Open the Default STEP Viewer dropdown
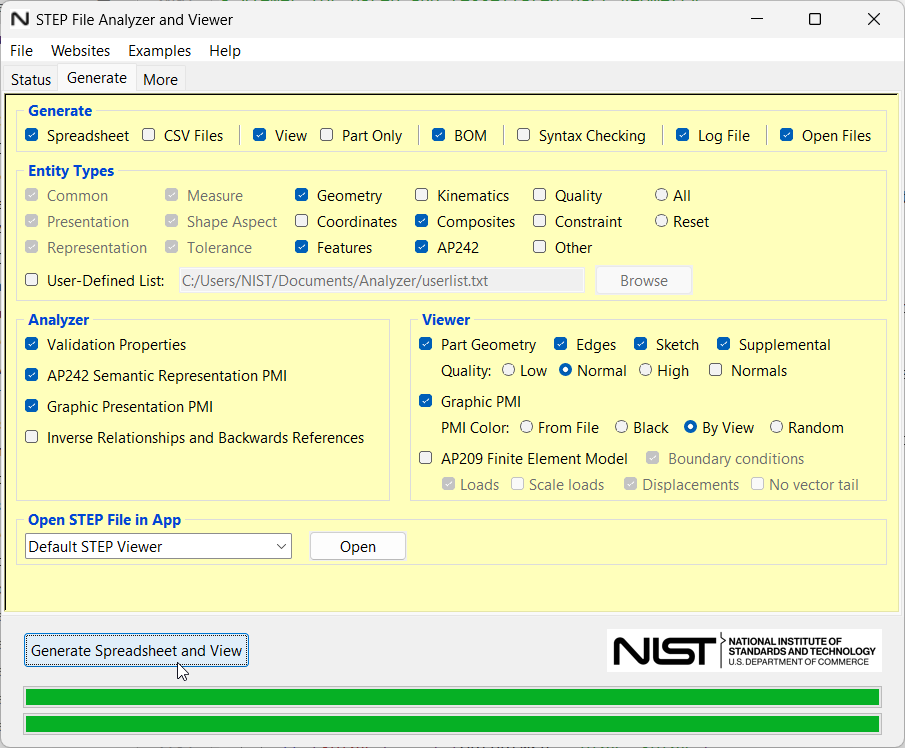 [281, 546]
